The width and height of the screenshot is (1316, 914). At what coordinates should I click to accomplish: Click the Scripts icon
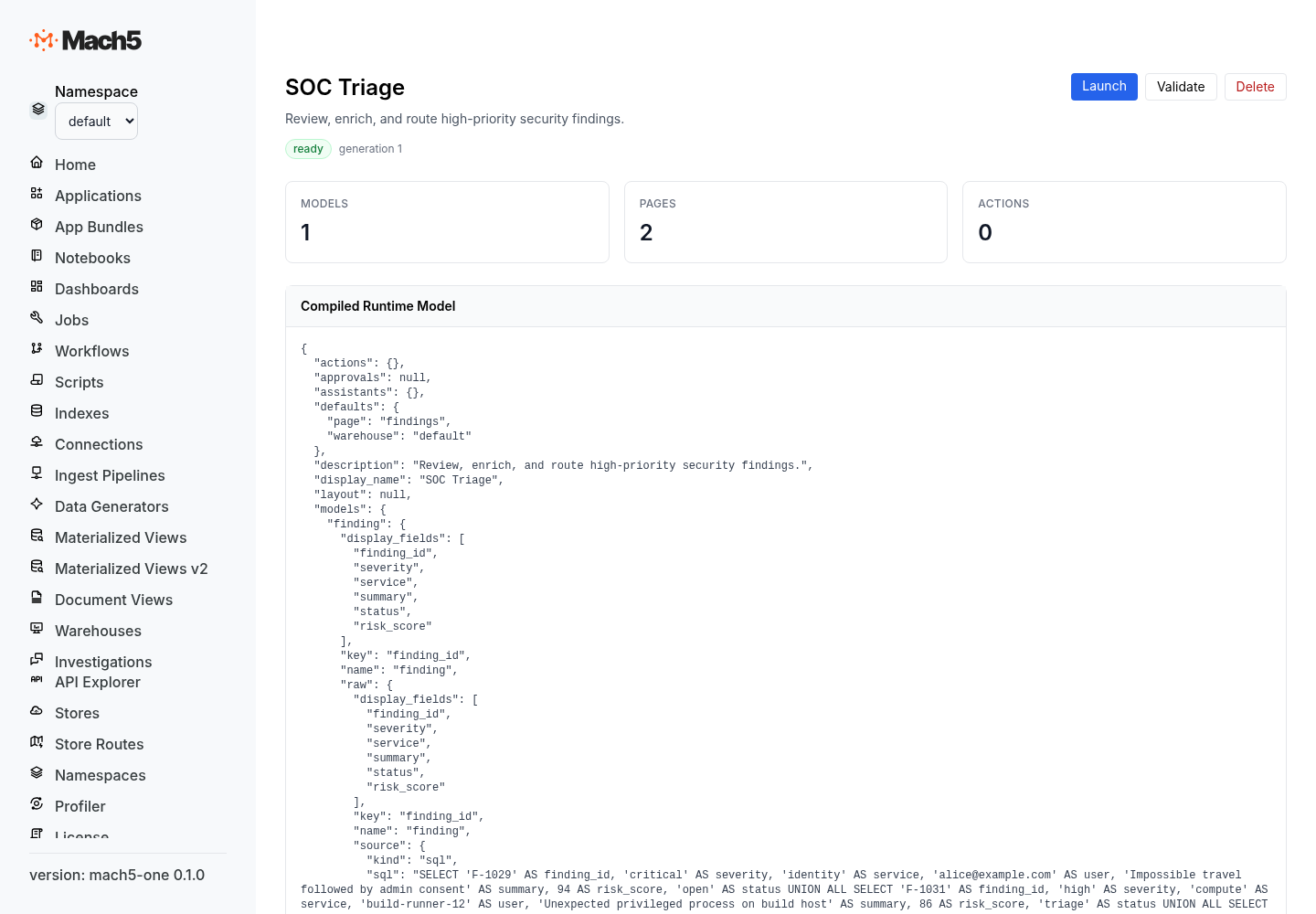tap(37, 380)
